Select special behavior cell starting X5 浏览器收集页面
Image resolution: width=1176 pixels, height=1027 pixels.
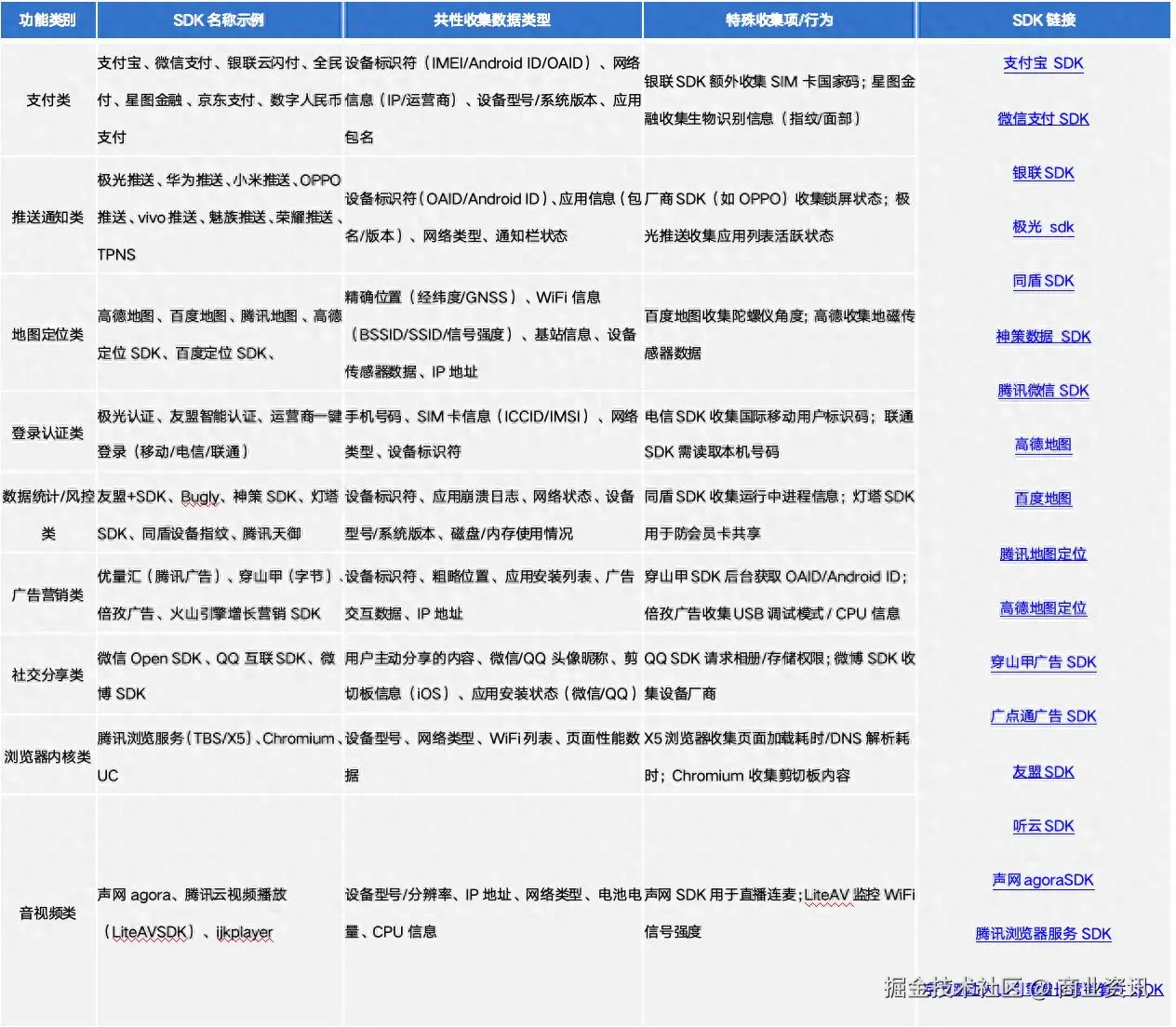pos(779,756)
